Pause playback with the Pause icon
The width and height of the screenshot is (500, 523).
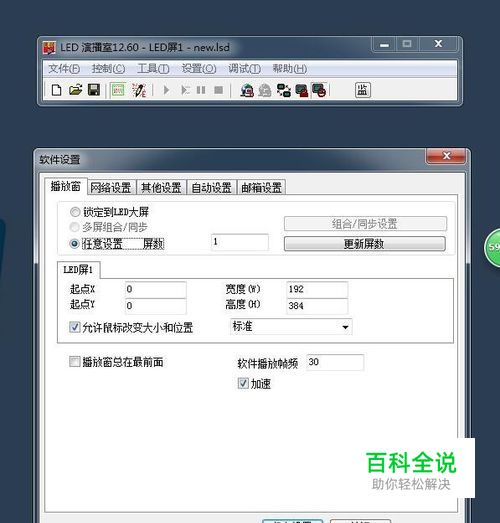pyautogui.click(x=201, y=90)
